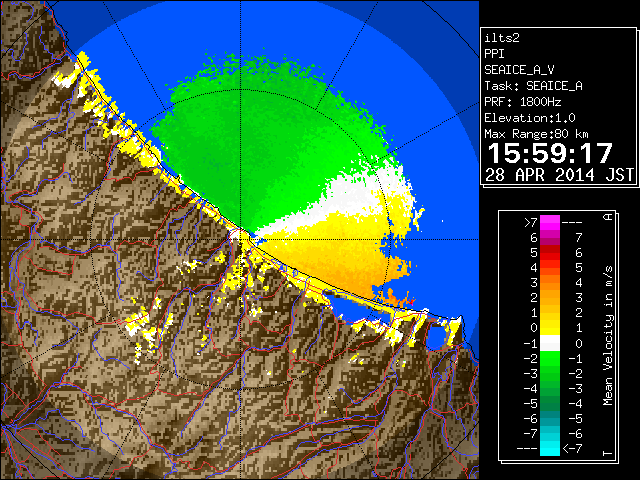
Task: Click the "Mean Velocity in m/s" legend title
Action: point(608,335)
